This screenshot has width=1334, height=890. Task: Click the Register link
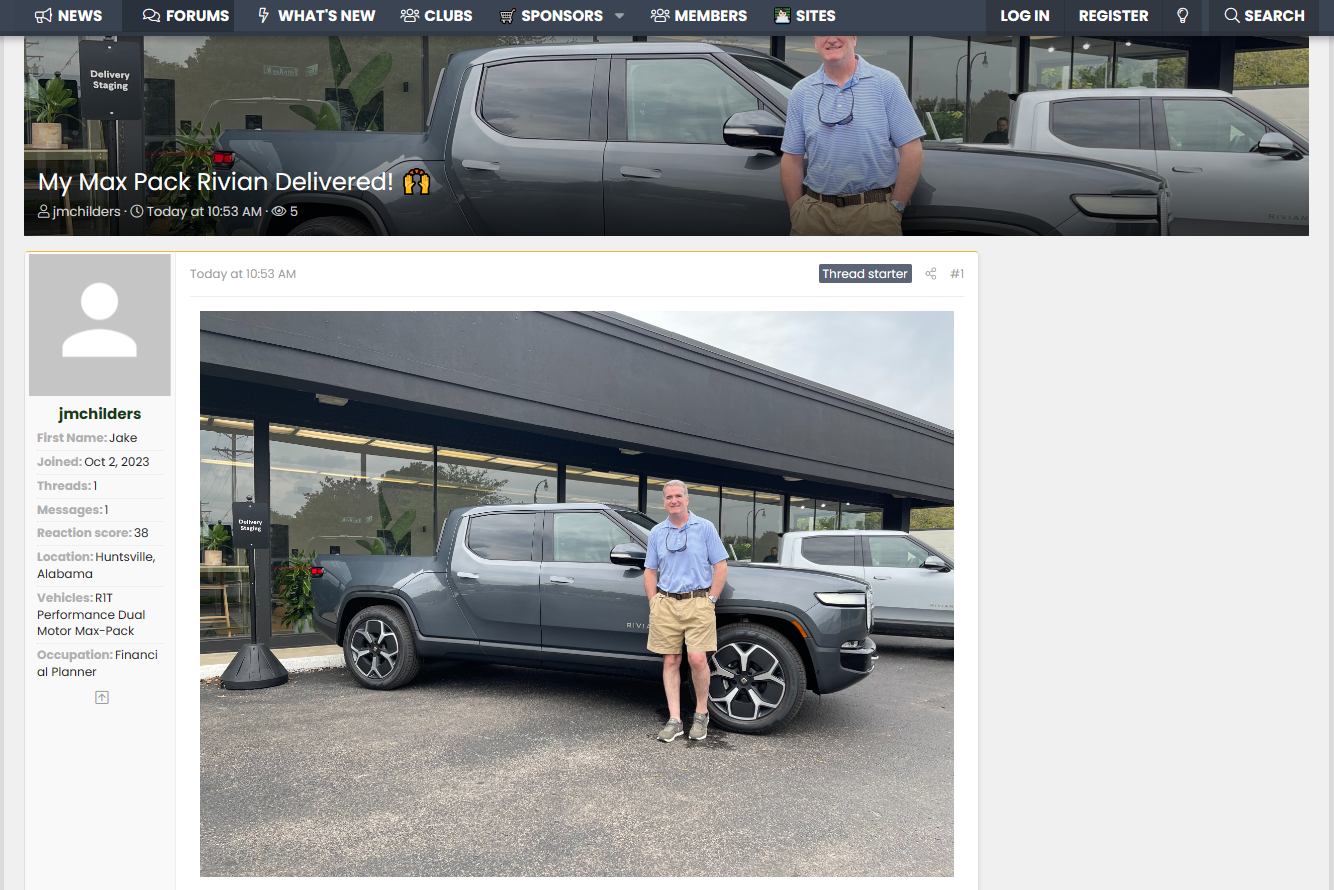[1113, 16]
